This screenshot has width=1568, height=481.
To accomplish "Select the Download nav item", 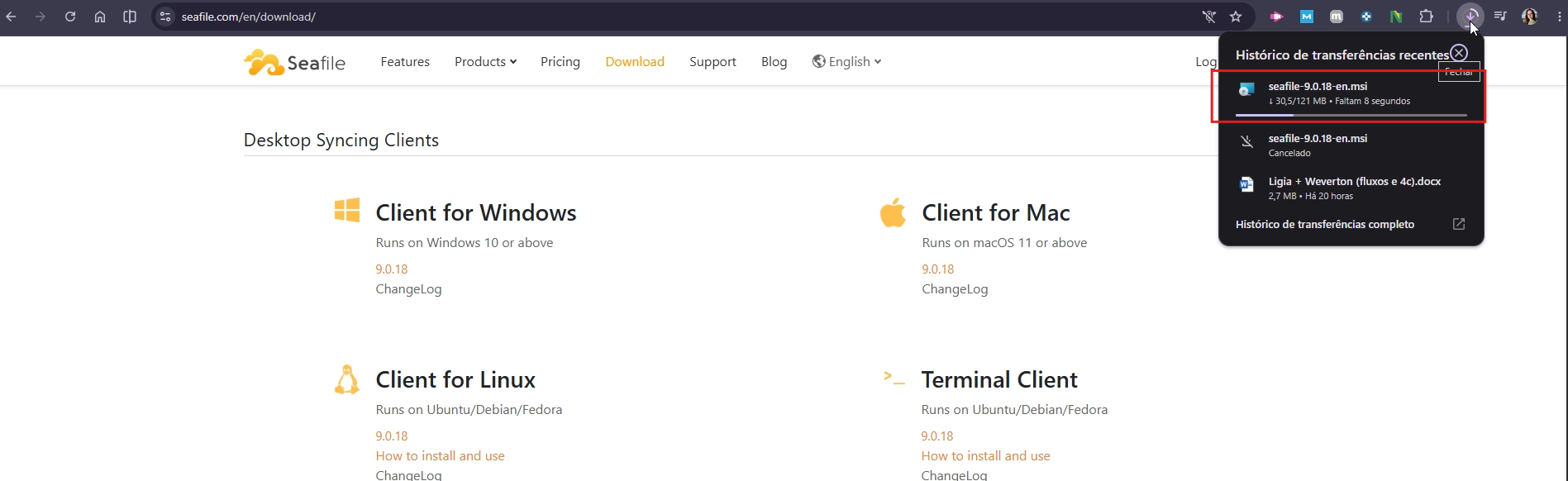I will [x=635, y=62].
